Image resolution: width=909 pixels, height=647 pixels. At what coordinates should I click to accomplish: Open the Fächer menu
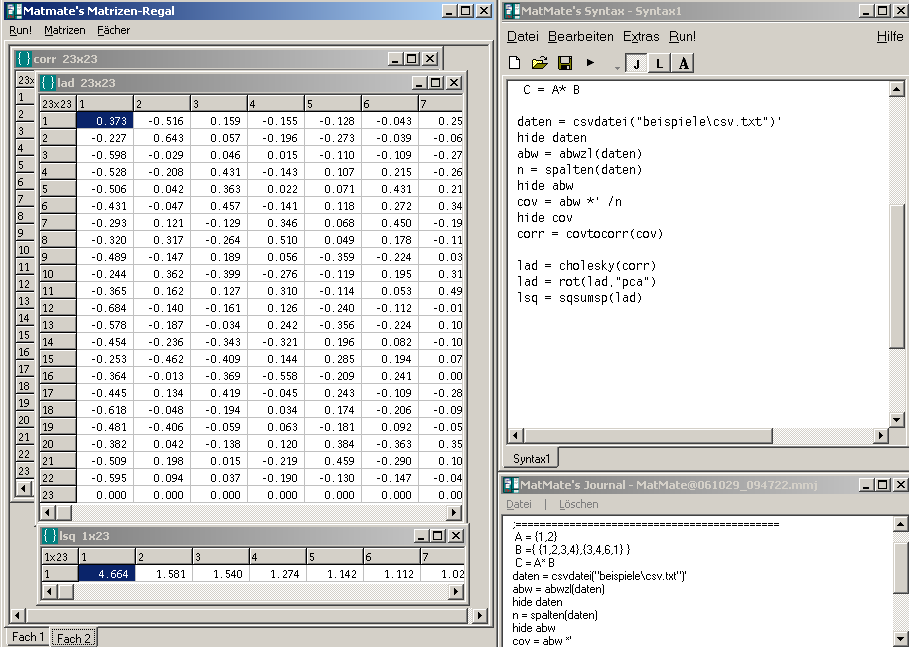point(112,30)
